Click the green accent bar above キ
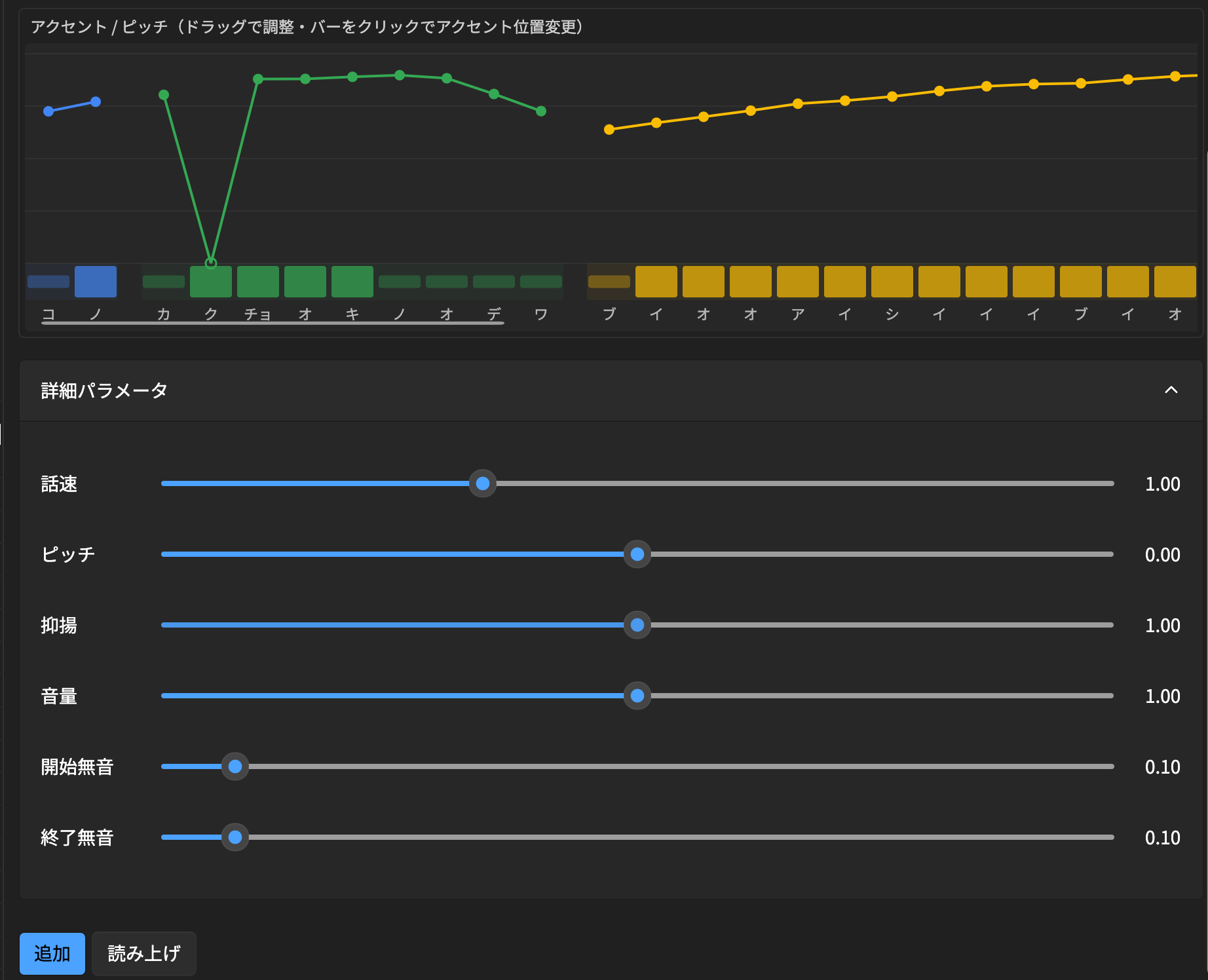Screen dimensions: 1208x980 [352, 282]
